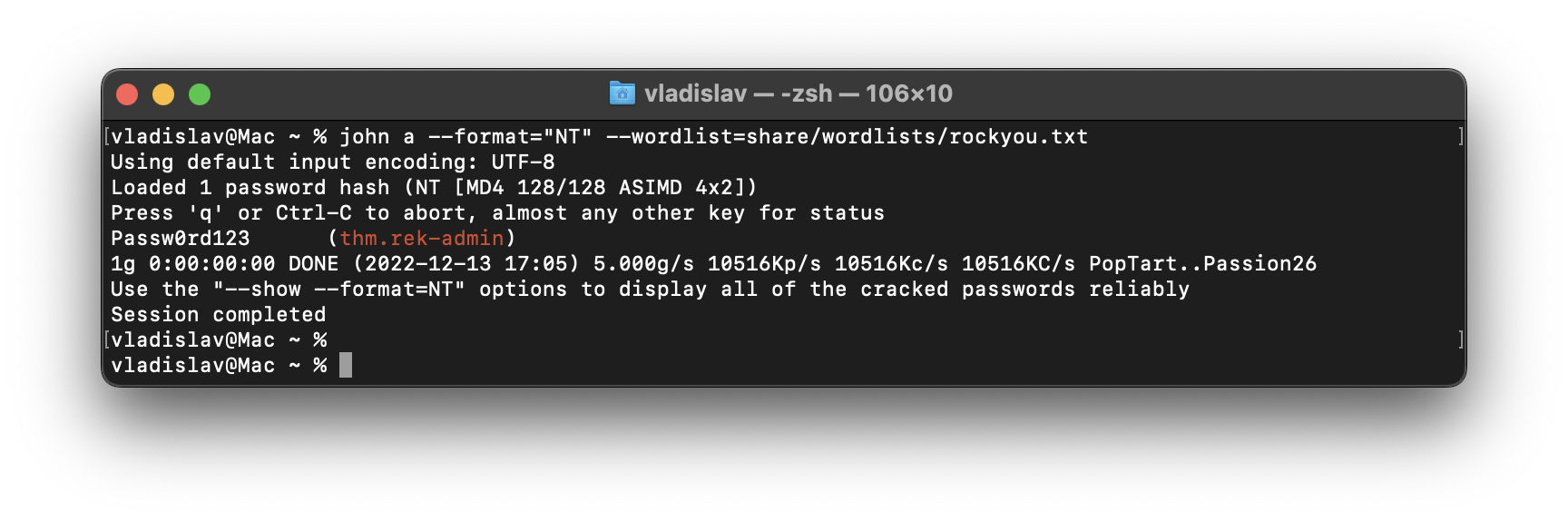Click the date '2022-12-13 17:05' in output
This screenshot has width=1568, height=521.
pyautogui.click(x=466, y=263)
